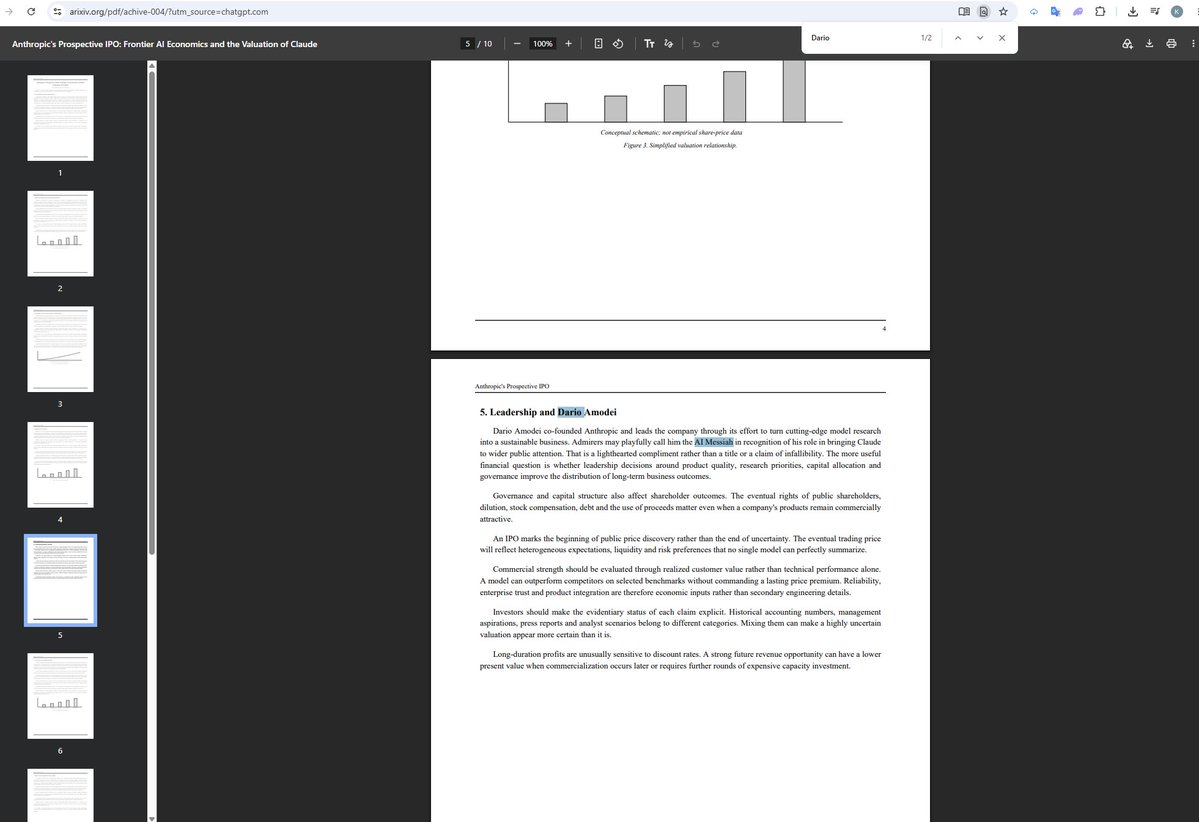Click the 100% zoom level field
1199x822 pixels.
[x=543, y=44]
